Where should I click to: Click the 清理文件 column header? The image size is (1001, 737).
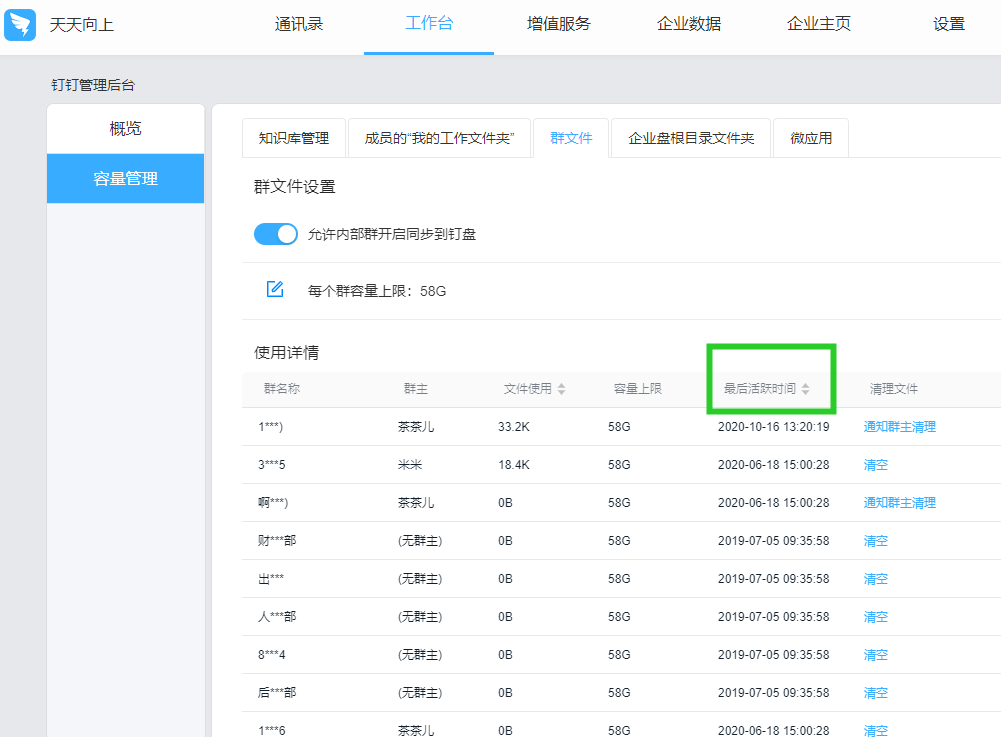[894, 388]
